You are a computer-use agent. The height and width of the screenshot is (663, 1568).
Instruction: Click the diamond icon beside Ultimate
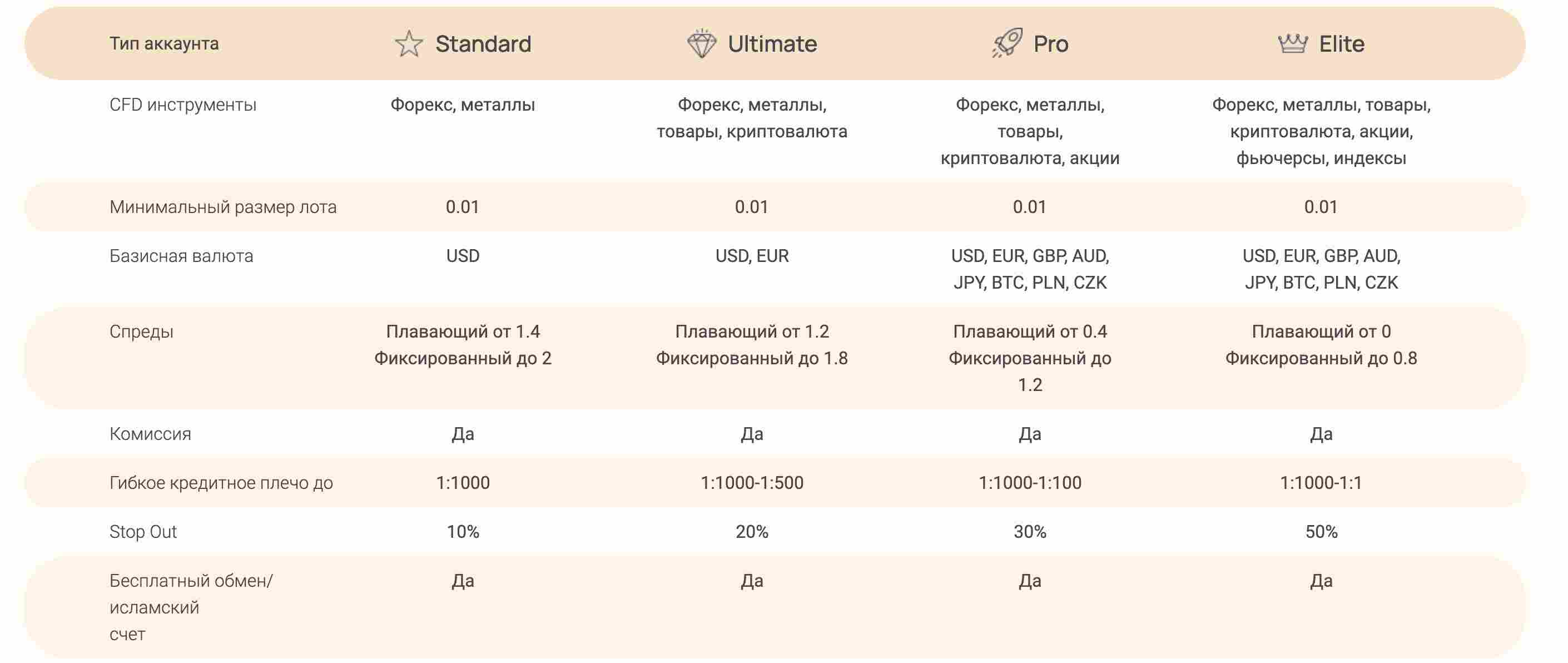coord(701,44)
